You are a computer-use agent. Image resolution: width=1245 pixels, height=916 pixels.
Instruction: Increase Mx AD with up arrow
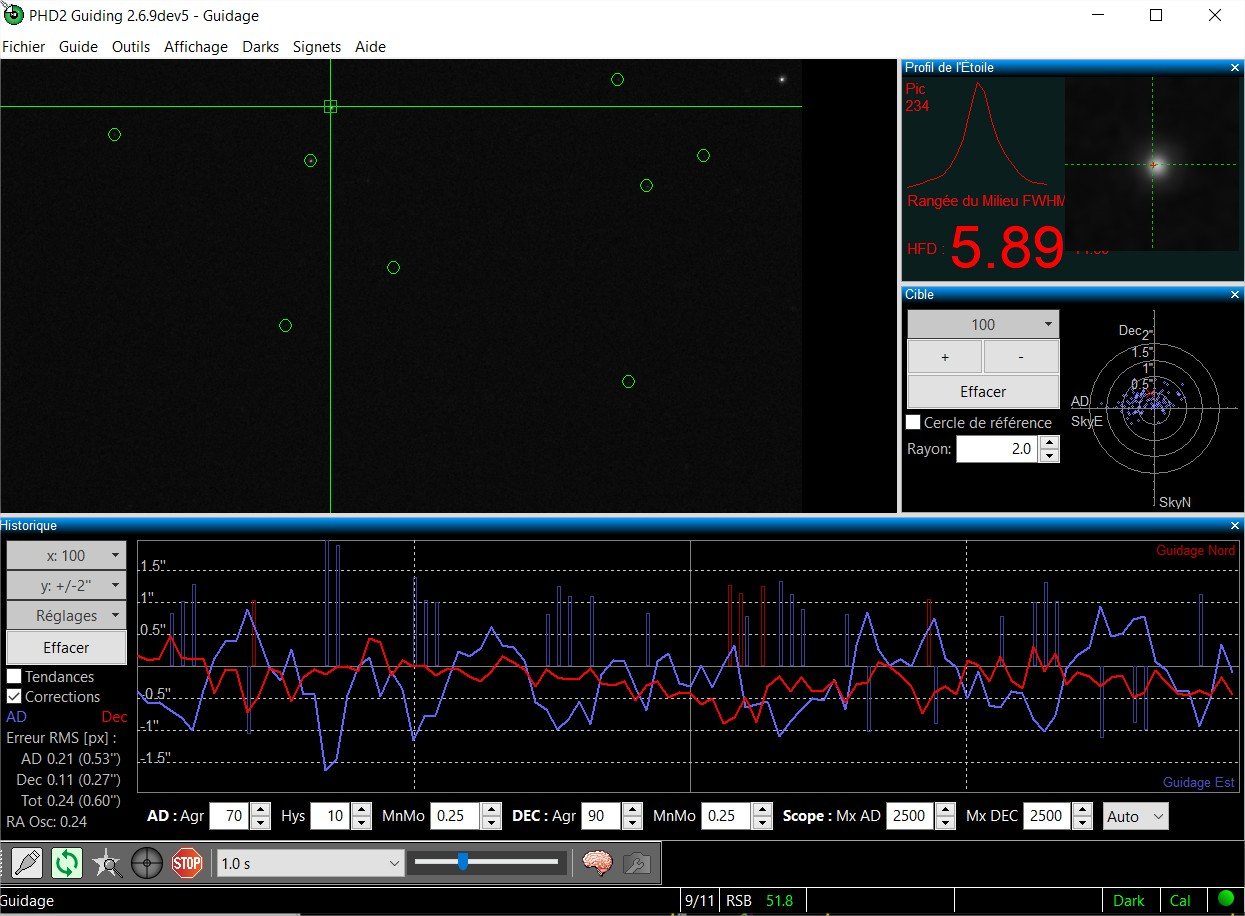(x=946, y=810)
